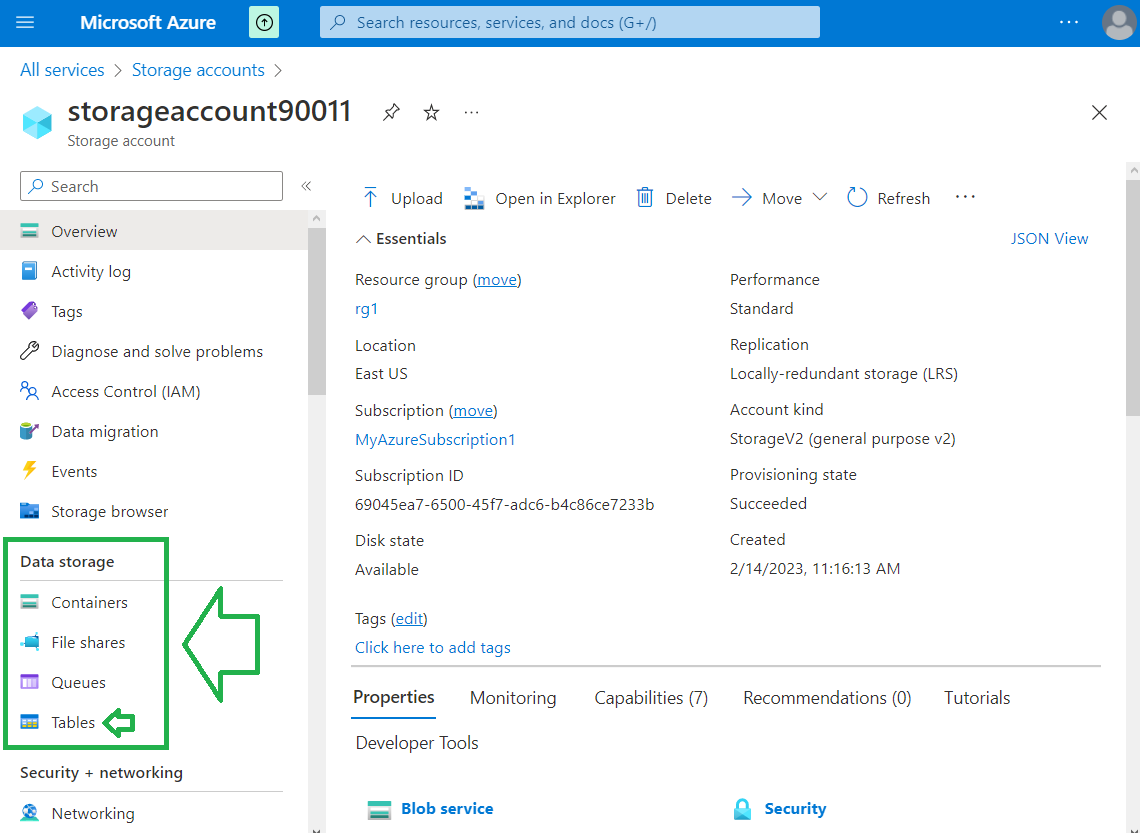Mark storageaccount90011 as favorite star
The height and width of the screenshot is (833, 1140).
431,113
